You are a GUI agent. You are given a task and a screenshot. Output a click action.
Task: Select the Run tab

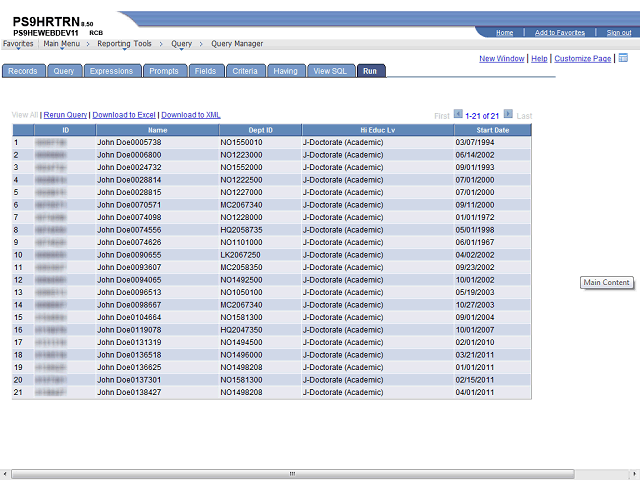[371, 71]
